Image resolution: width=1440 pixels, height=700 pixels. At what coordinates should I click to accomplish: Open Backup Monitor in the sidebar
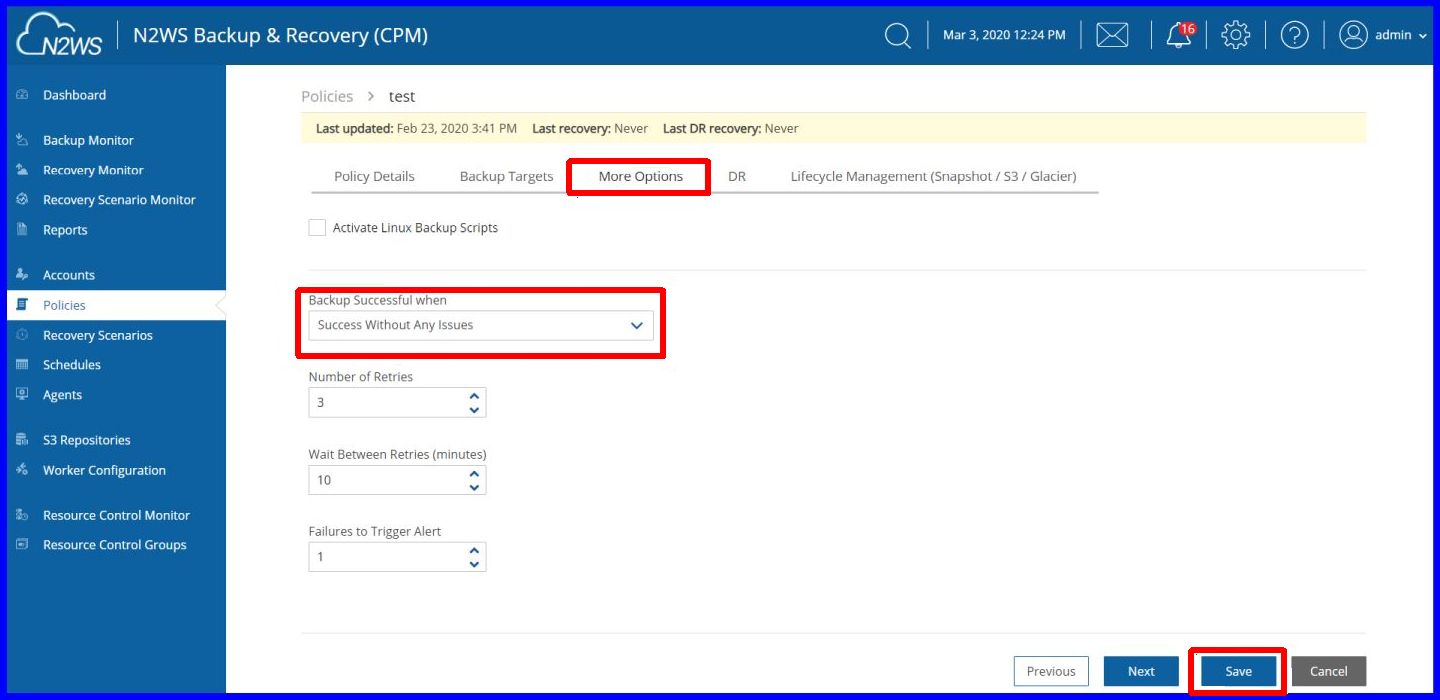(88, 140)
